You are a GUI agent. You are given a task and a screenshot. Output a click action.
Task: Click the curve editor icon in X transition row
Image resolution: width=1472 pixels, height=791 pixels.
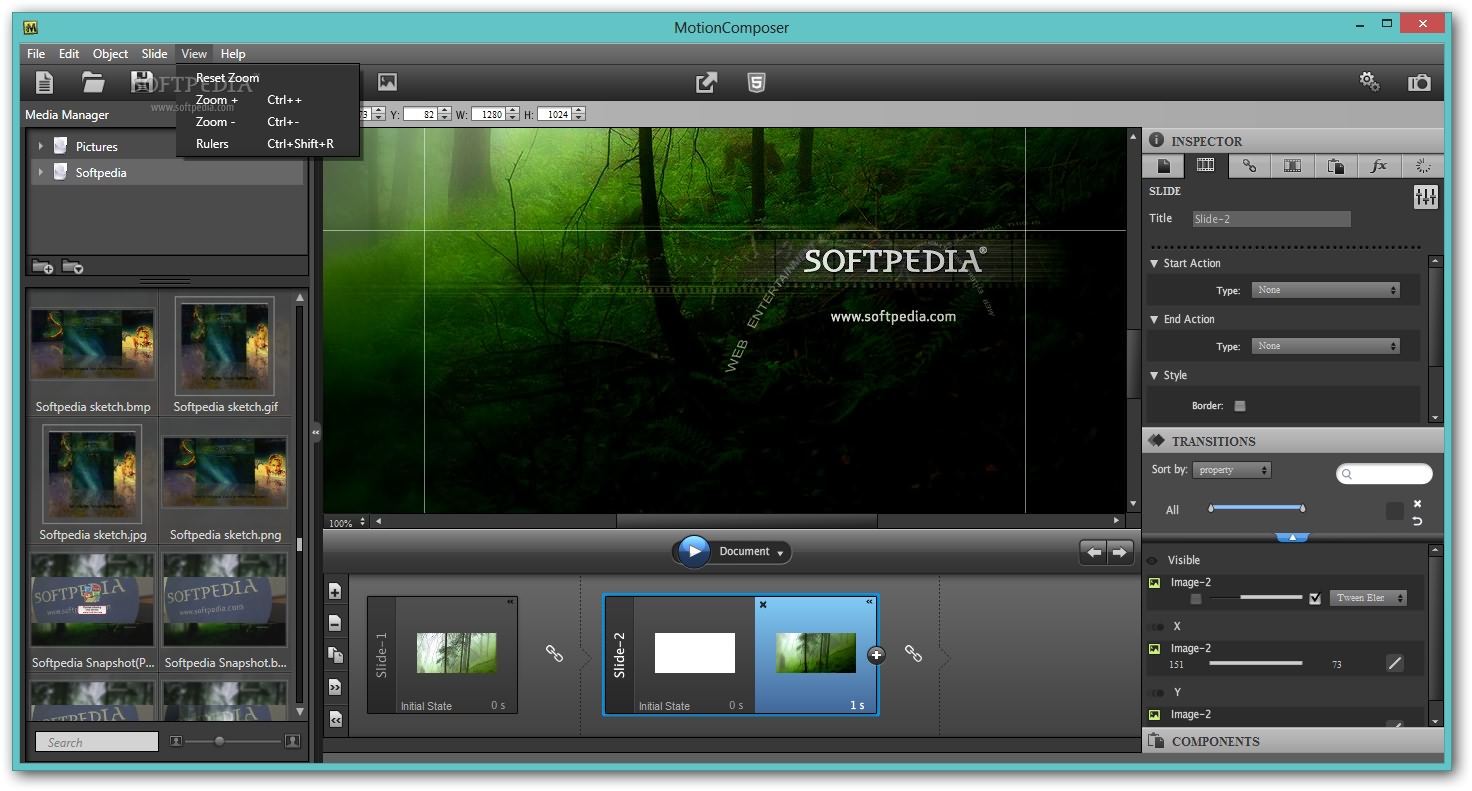click(x=1395, y=663)
